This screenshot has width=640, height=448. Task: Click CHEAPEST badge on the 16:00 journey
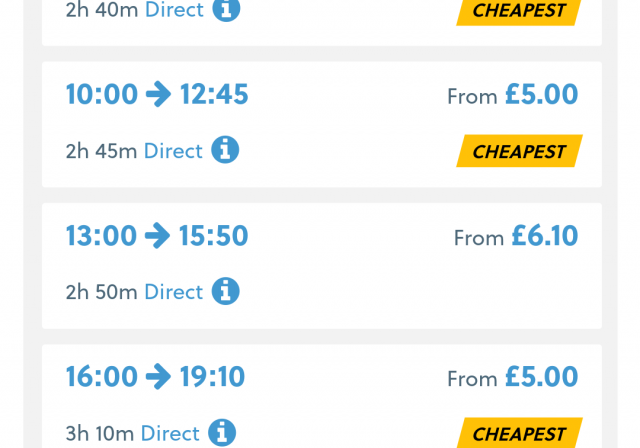point(519,433)
